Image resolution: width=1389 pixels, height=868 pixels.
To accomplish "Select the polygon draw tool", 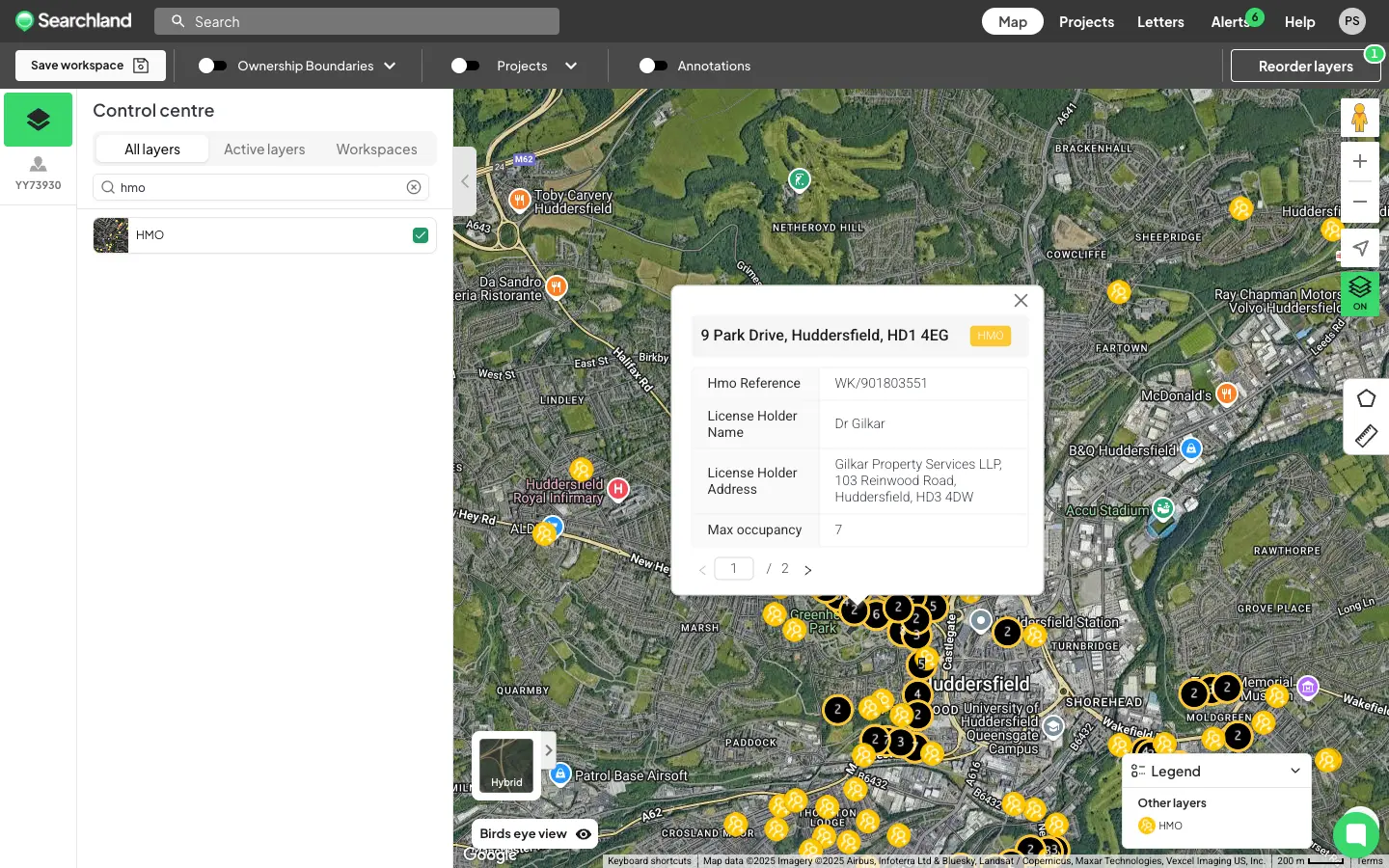I will click(x=1366, y=399).
